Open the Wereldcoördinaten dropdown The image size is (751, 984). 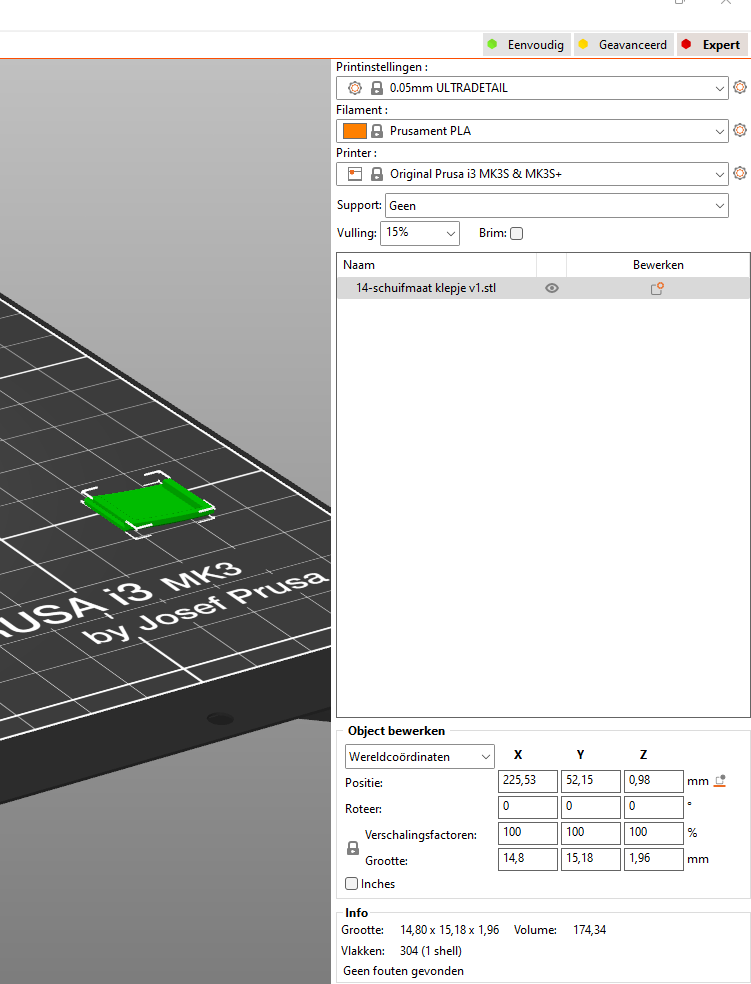420,755
